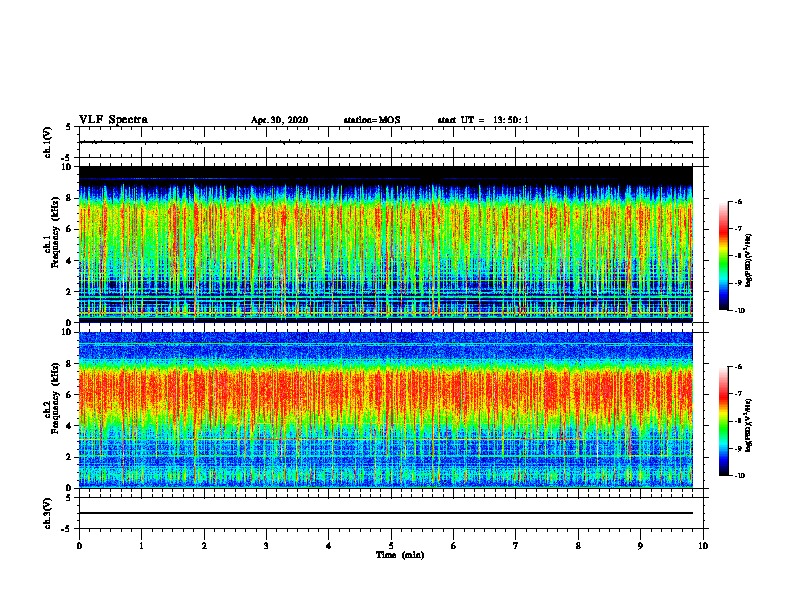
Task: Click the "8" frequency tick of ch.2 panel
Action: 69,364
